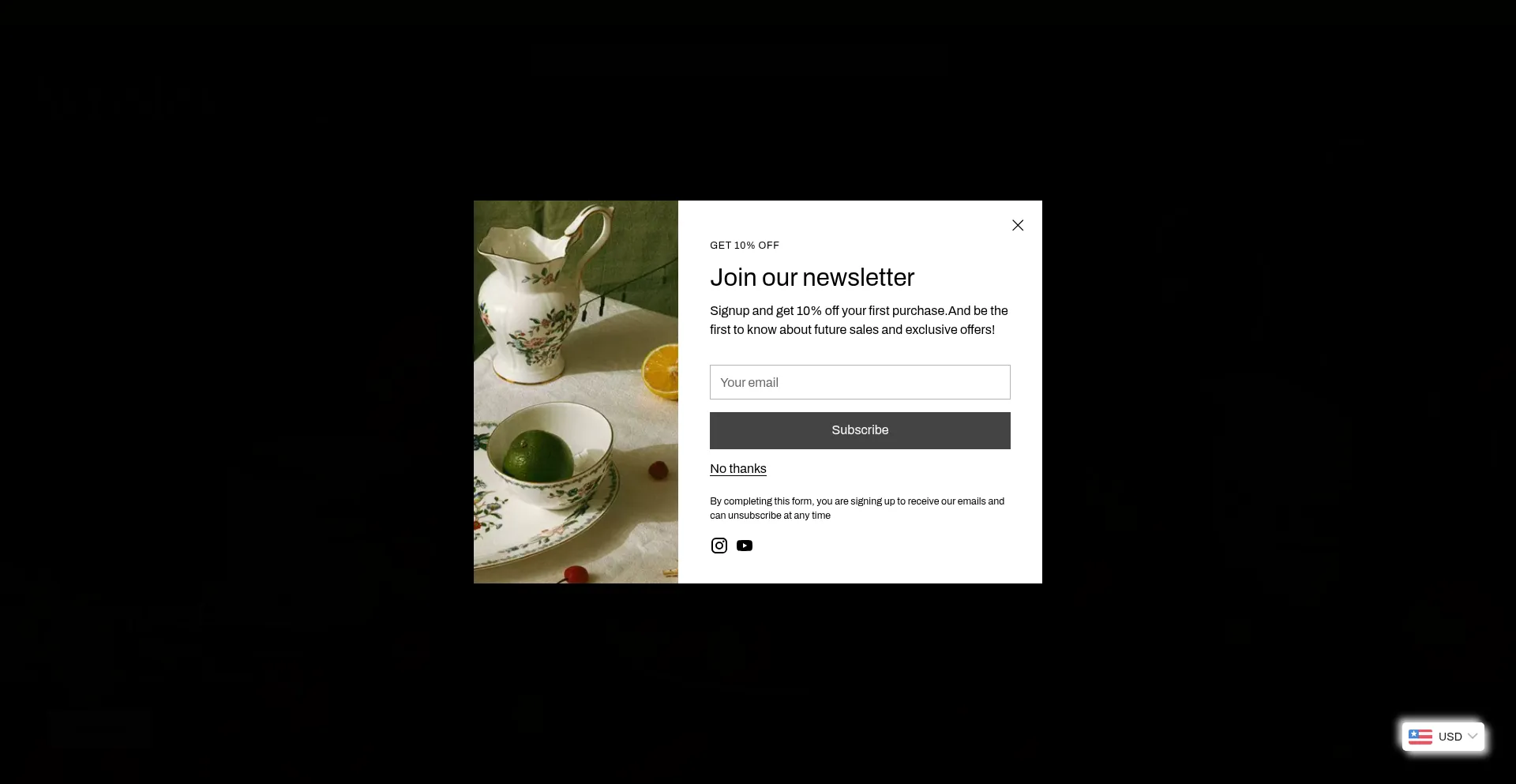
Task: Click the US flag icon in currency selector
Action: coord(1420,737)
